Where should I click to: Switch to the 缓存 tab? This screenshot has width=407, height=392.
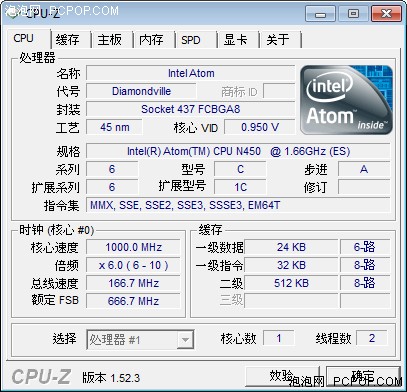[71, 40]
